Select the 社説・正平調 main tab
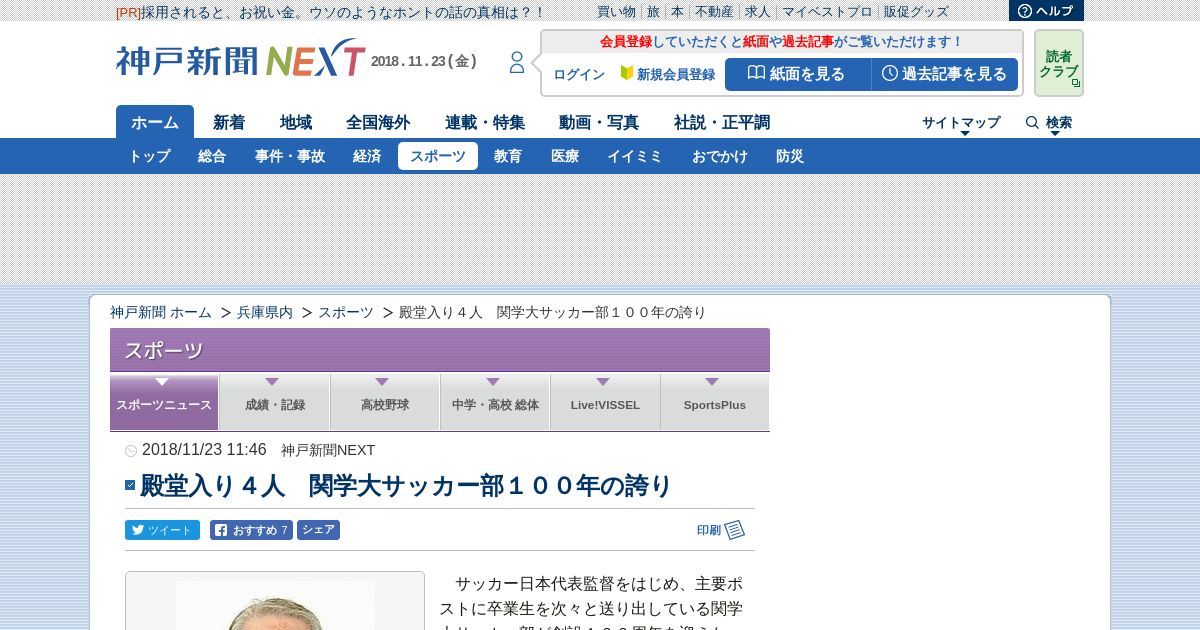The height and width of the screenshot is (630, 1200). pyautogui.click(x=722, y=122)
